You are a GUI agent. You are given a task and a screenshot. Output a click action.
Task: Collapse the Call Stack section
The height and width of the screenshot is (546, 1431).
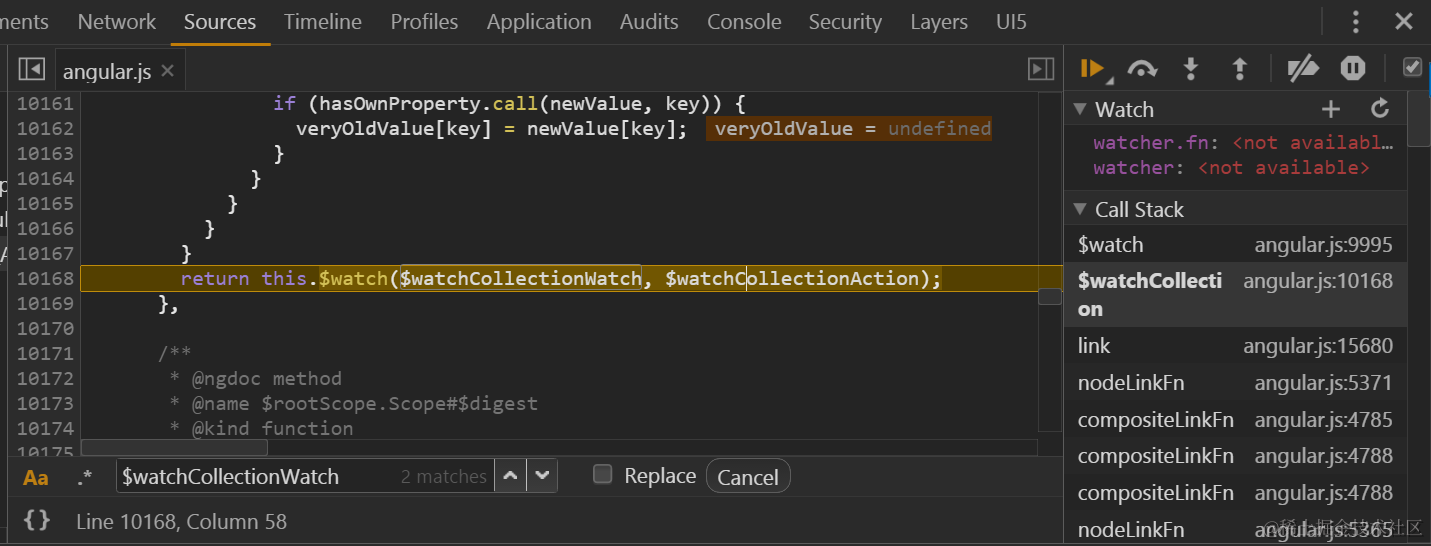[1080, 209]
